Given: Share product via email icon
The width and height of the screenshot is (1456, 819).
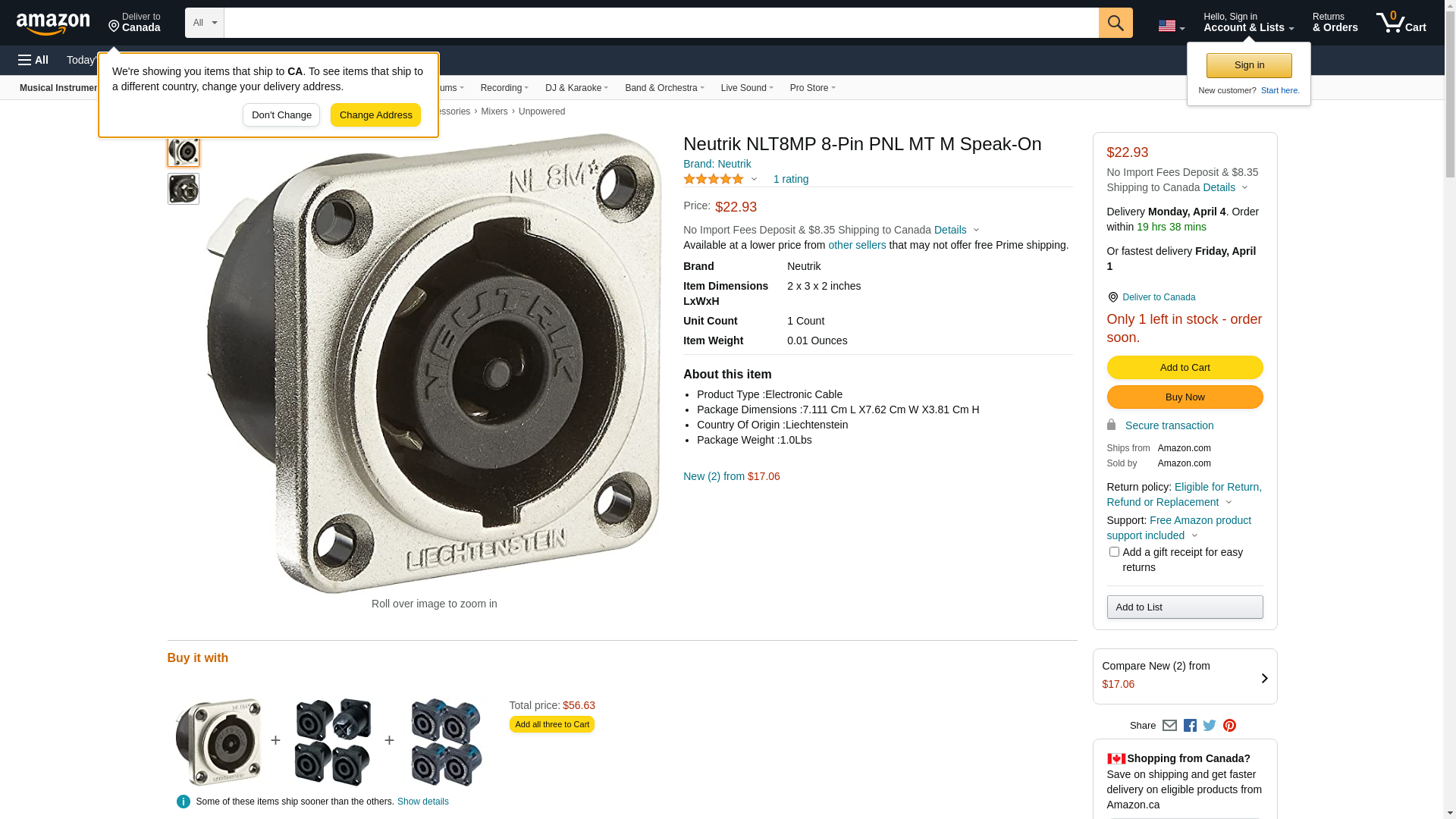Looking at the screenshot, I should (1169, 726).
